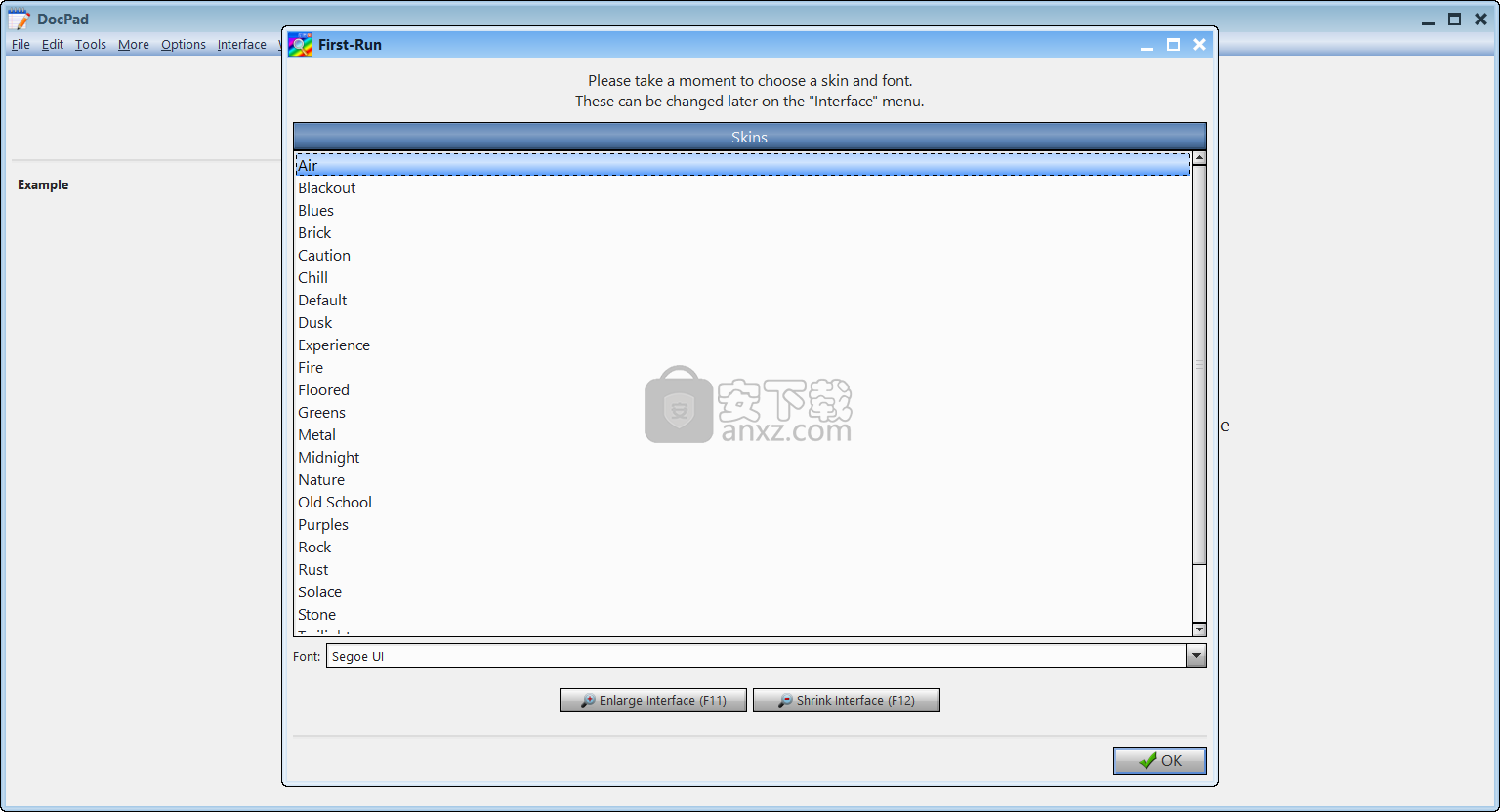Click the DocPad notepad title icon
The width and height of the screenshot is (1500, 812).
pos(19,19)
